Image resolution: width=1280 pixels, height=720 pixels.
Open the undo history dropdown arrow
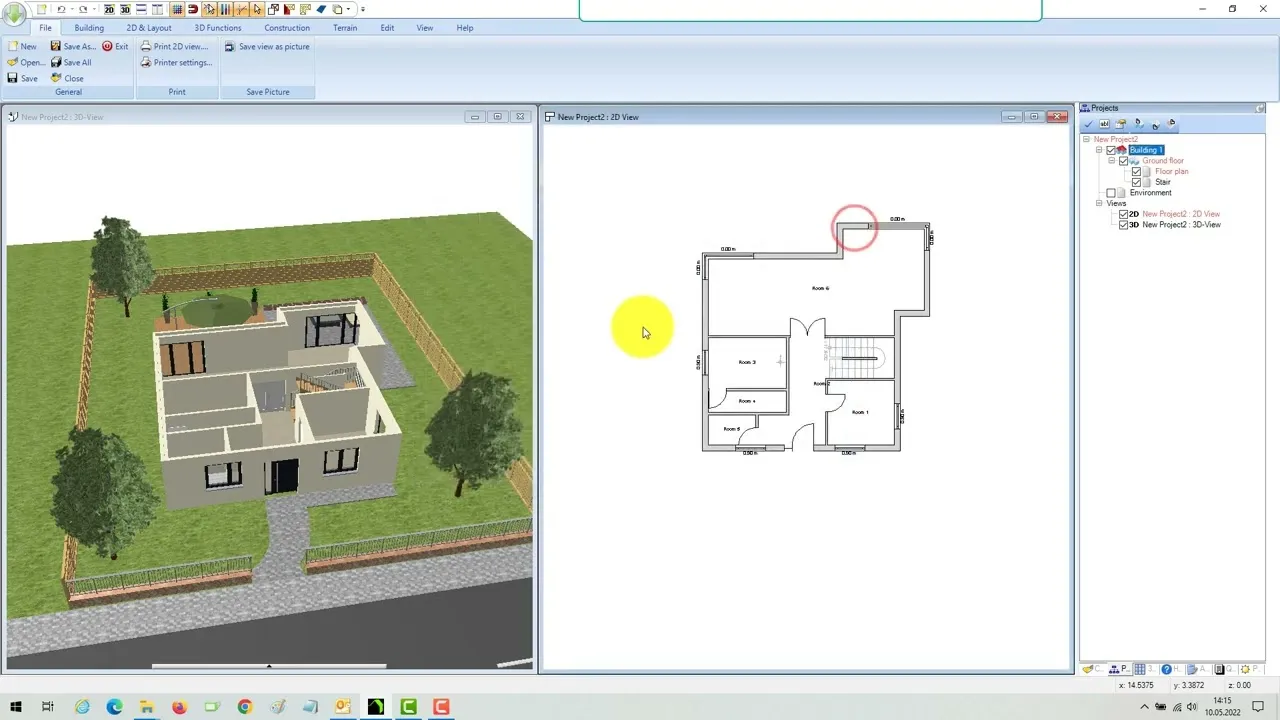tap(72, 9)
